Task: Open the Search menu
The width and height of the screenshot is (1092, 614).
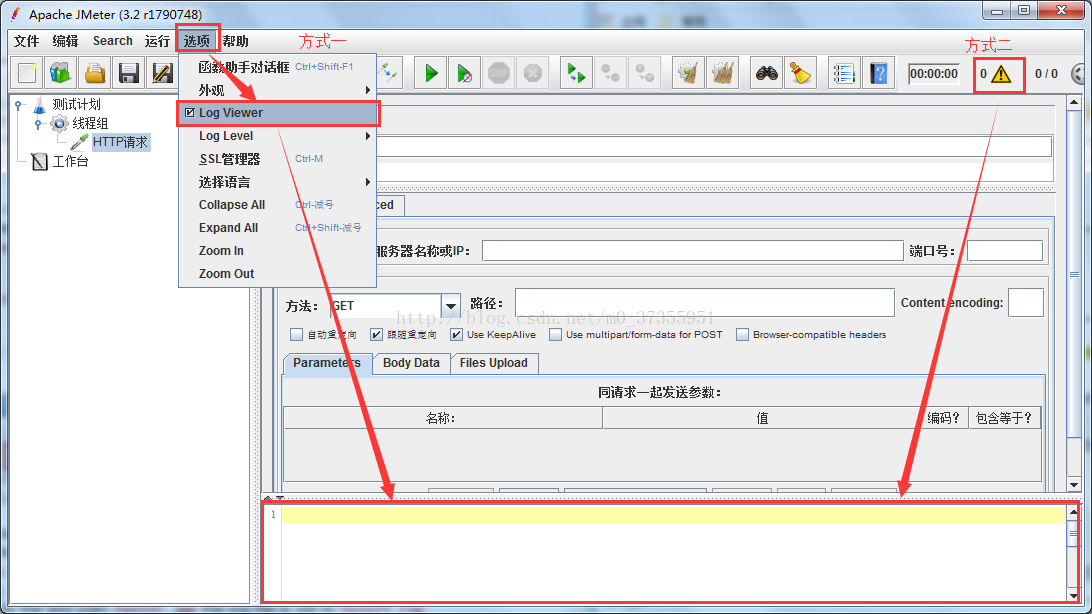Action: 113,41
